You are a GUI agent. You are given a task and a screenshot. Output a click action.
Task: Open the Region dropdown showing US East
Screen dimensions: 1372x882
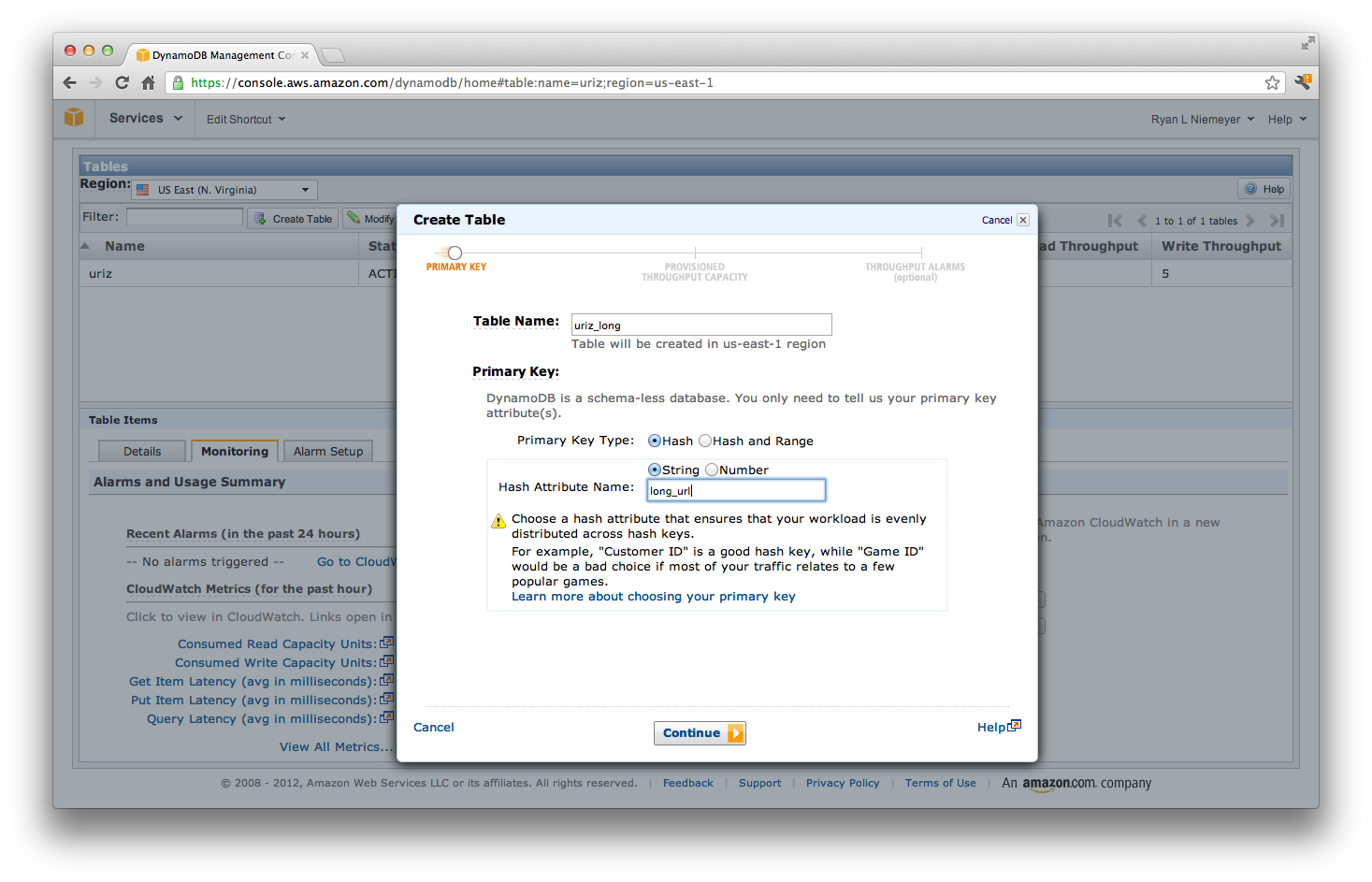pos(223,189)
